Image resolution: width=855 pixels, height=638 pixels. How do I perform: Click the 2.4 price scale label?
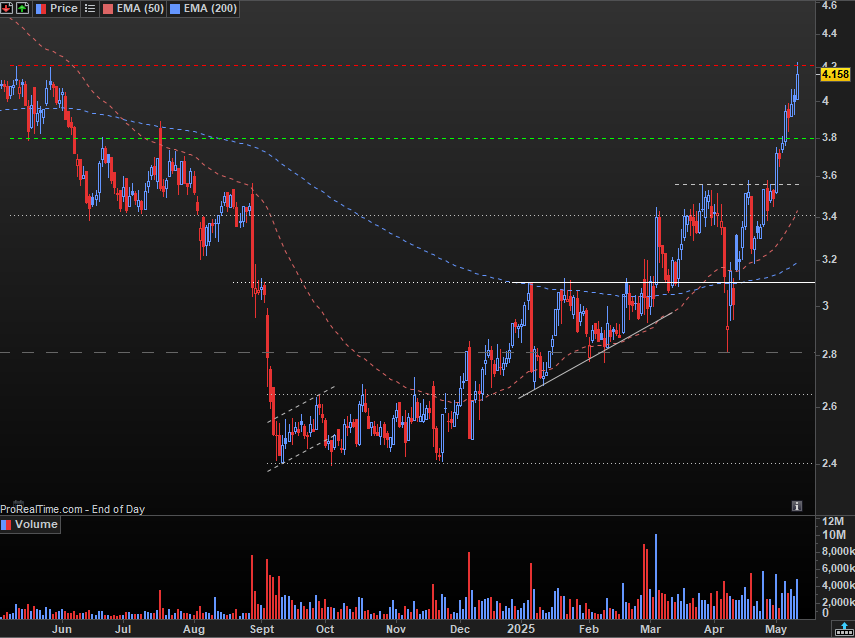[829, 464]
